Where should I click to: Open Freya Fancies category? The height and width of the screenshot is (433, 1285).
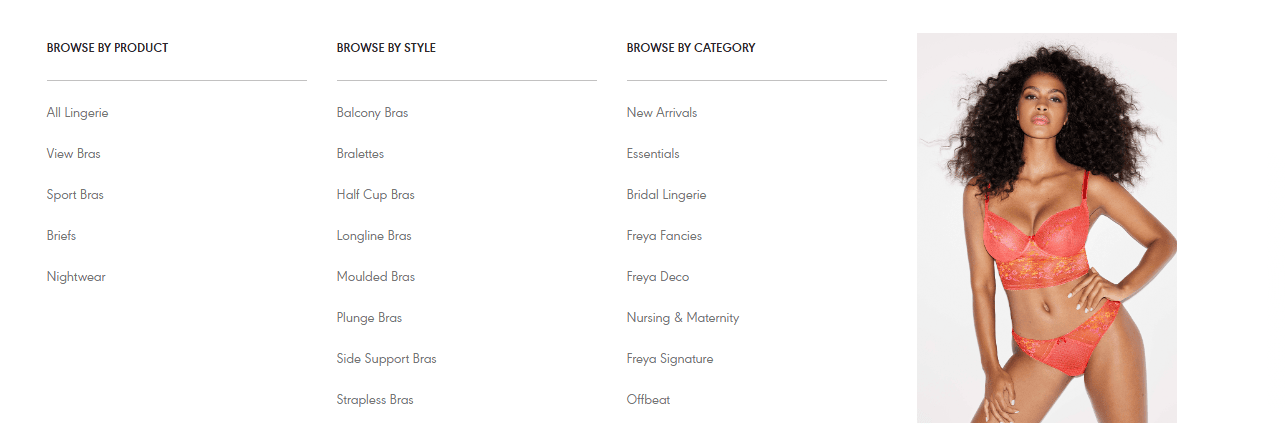(x=664, y=236)
